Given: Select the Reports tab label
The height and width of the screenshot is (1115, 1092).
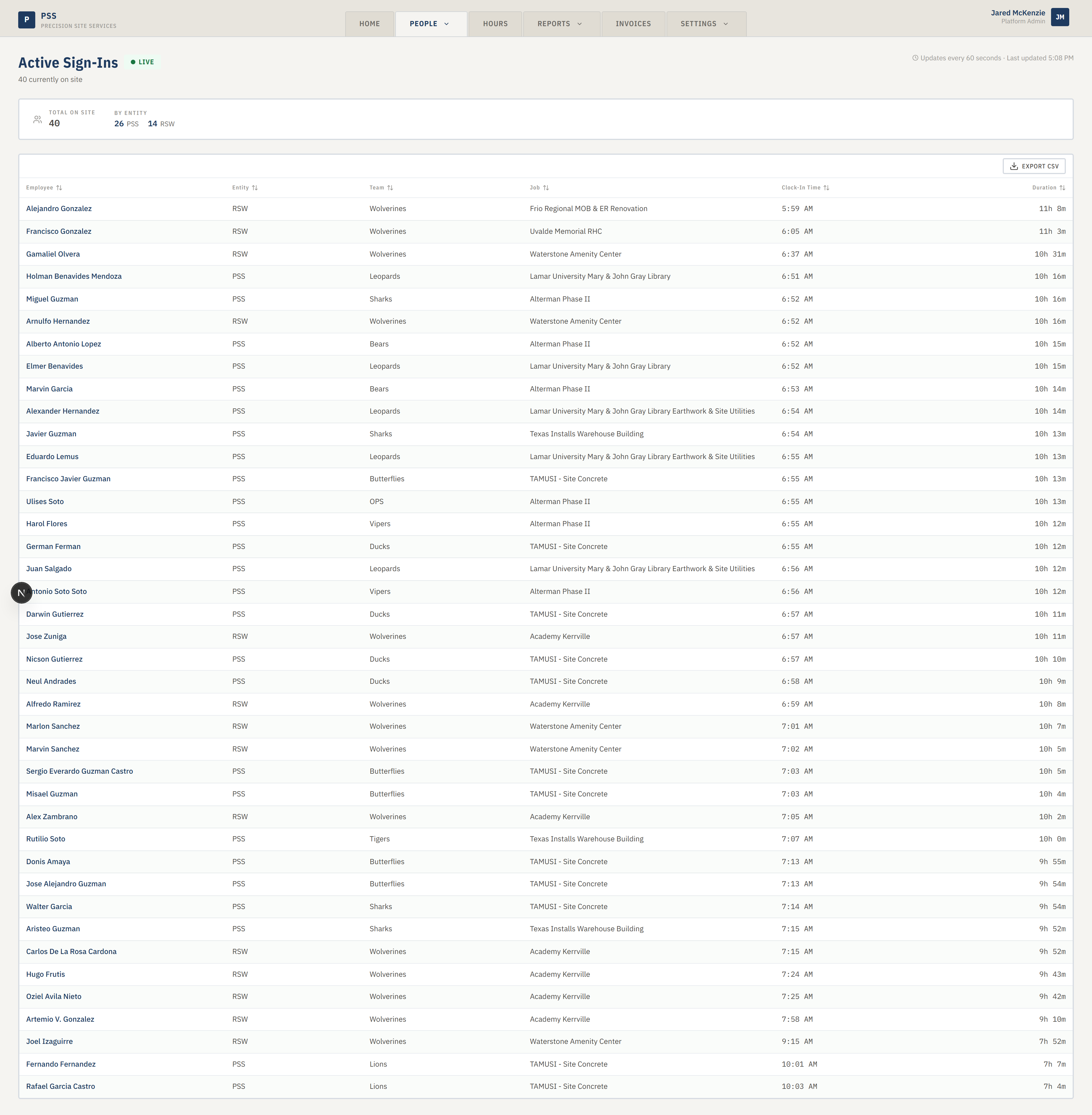Looking at the screenshot, I should click(553, 24).
